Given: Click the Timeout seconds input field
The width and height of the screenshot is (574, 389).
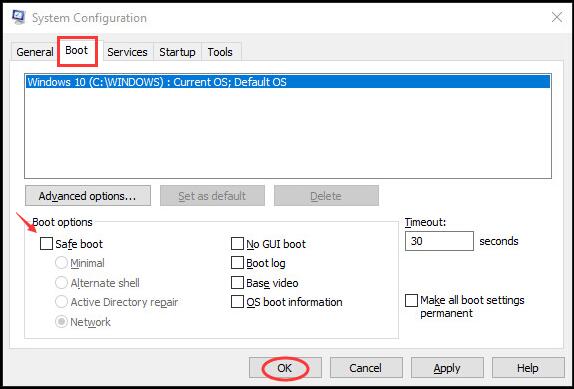Looking at the screenshot, I should [x=439, y=241].
